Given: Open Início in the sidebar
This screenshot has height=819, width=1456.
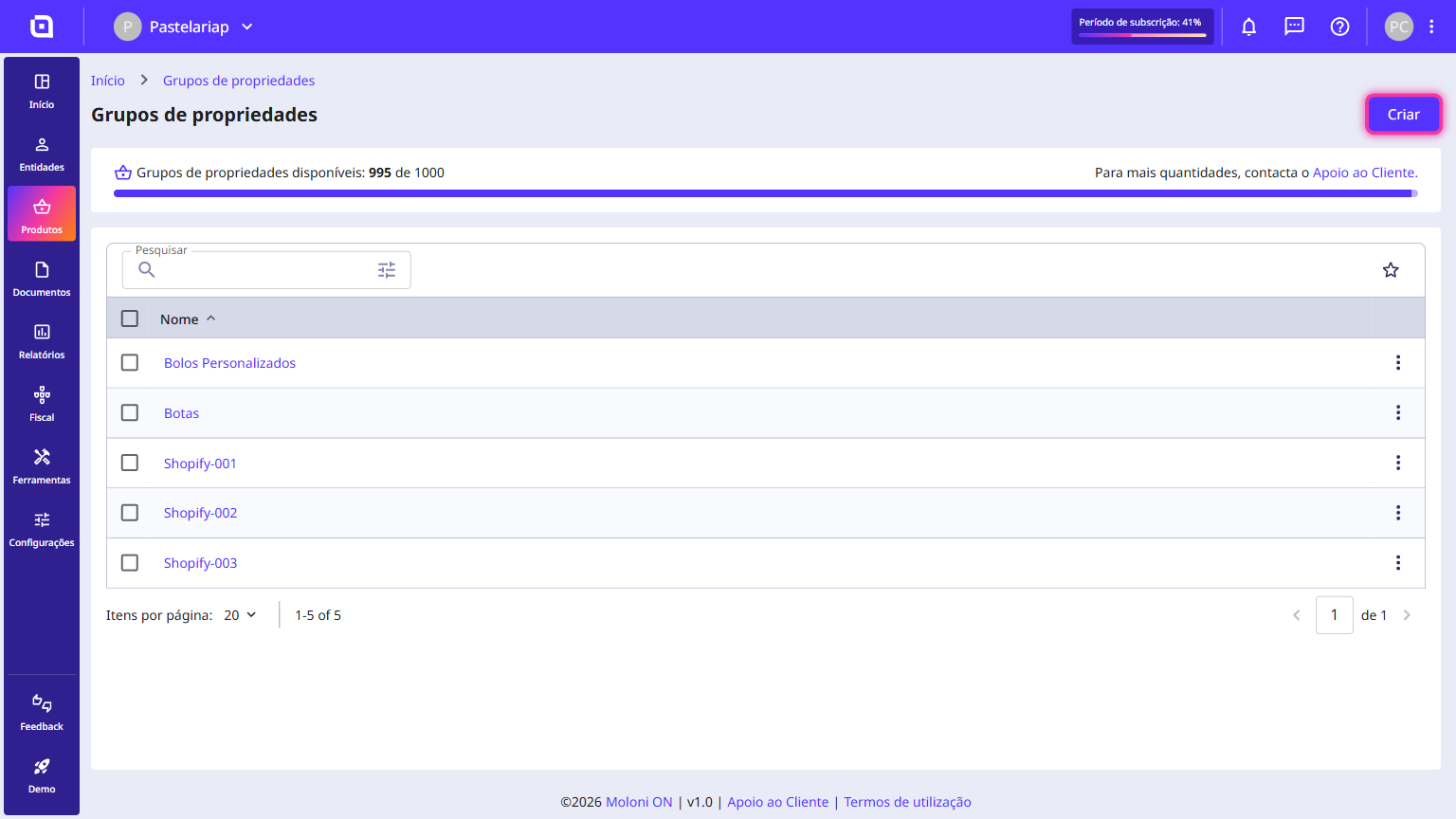Looking at the screenshot, I should tap(42, 92).
